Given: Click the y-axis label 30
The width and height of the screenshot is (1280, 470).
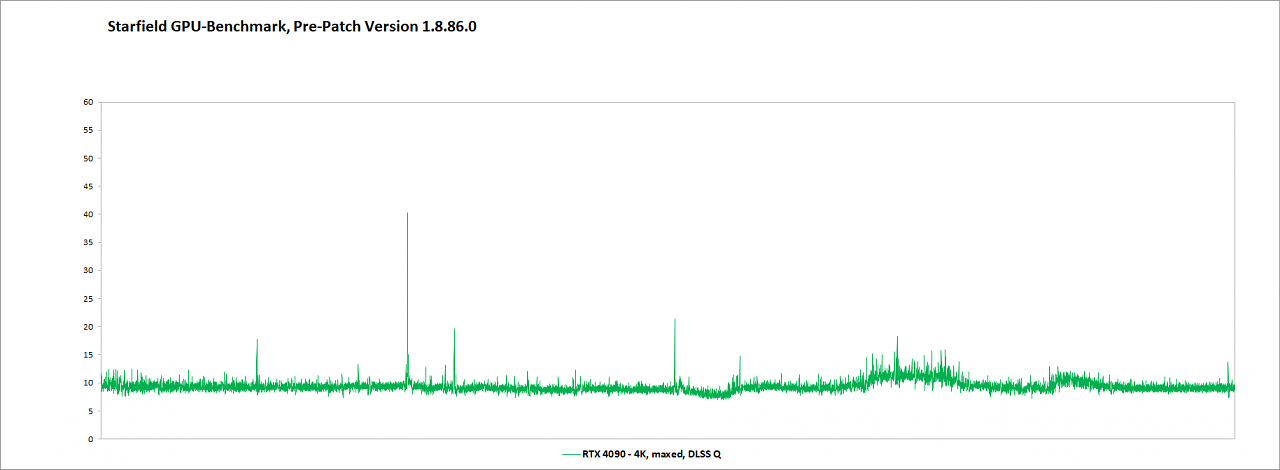Looking at the screenshot, I should point(88,270).
